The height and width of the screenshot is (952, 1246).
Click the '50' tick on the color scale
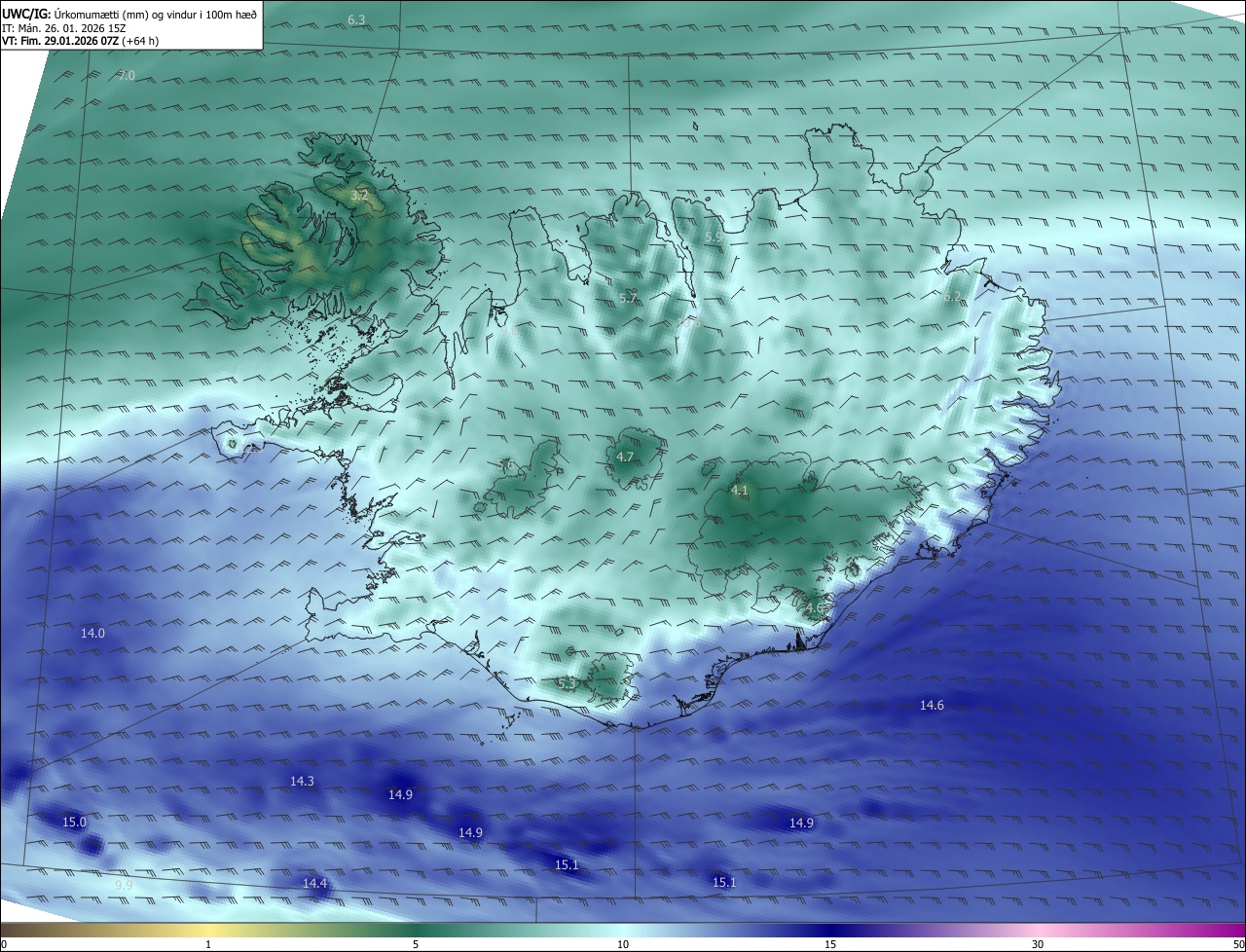1238,944
